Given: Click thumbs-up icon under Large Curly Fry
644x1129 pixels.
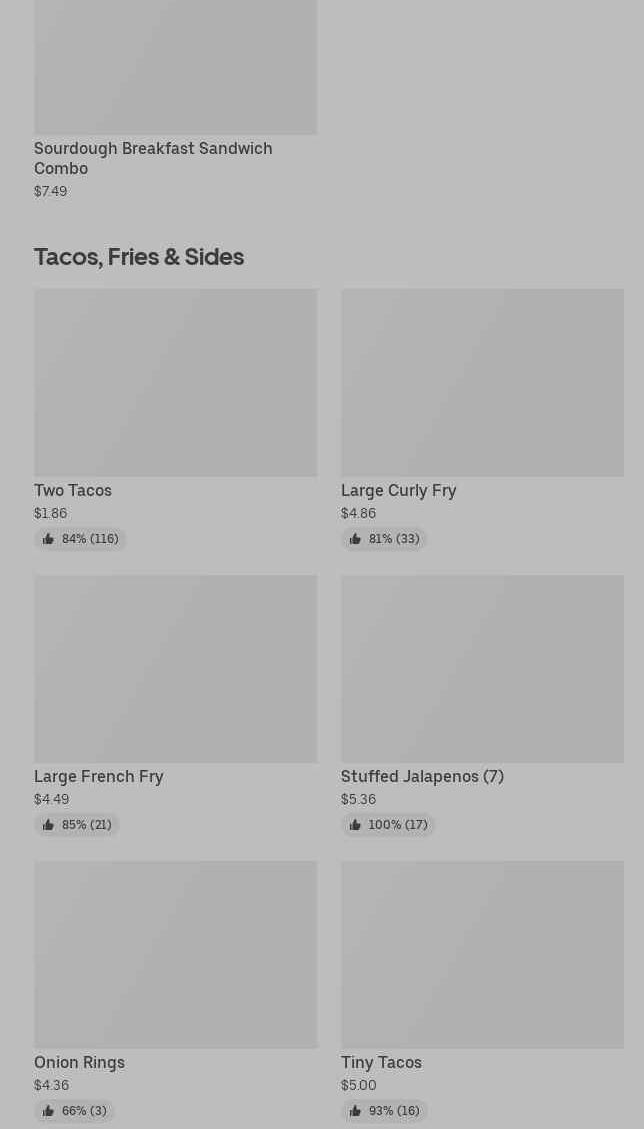Looking at the screenshot, I should tap(355, 539).
